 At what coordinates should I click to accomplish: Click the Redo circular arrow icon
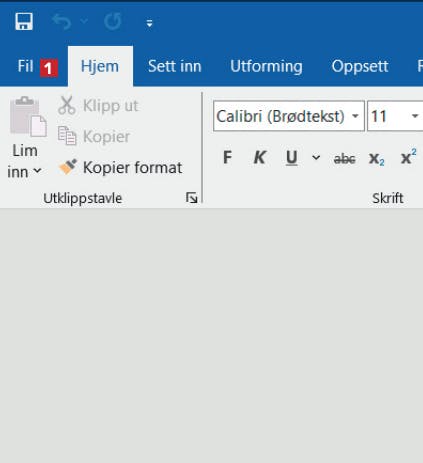[112, 22]
